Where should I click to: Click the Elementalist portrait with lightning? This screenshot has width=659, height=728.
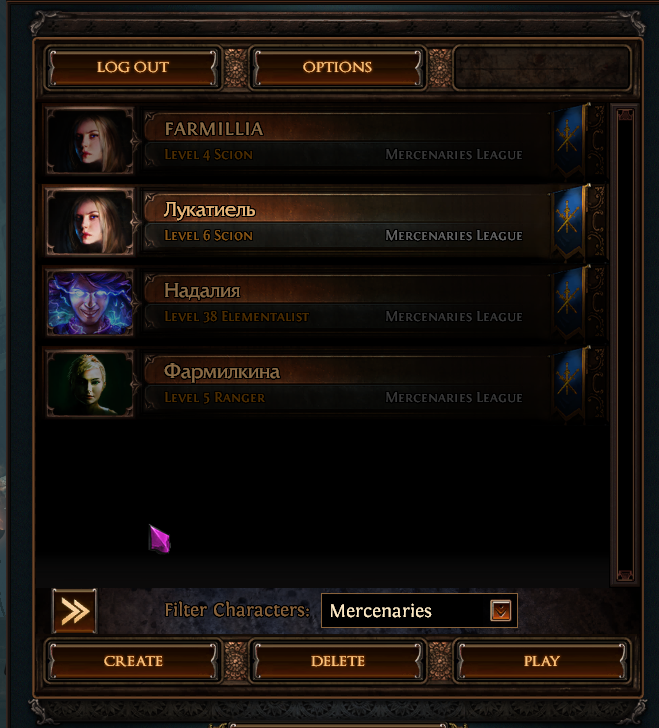90,303
